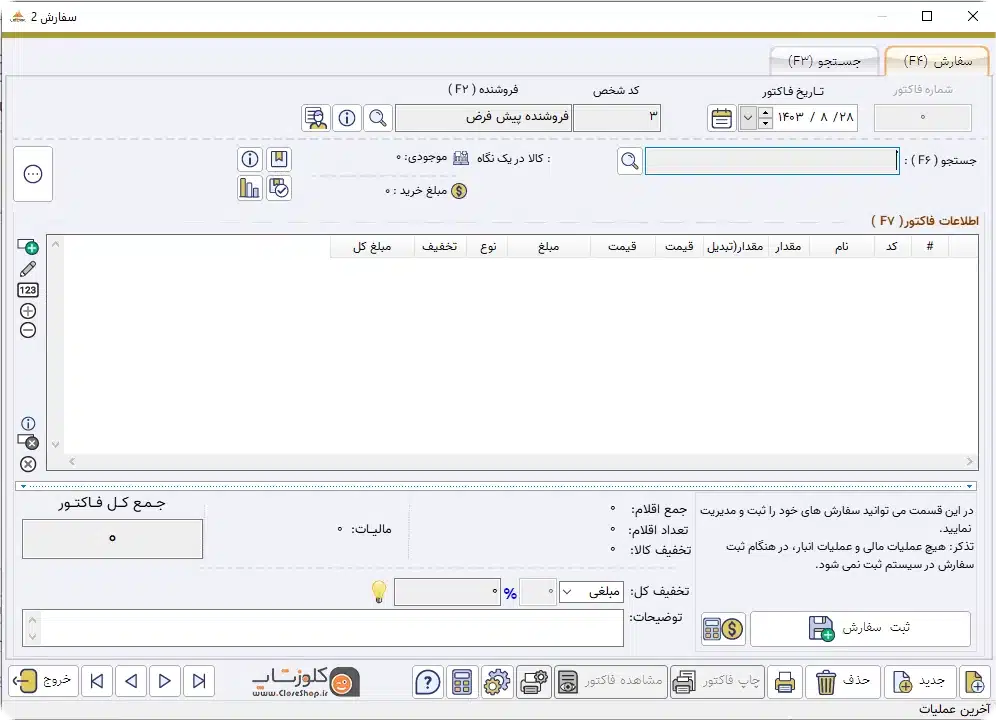Click the help question mark button
Screen dimensions: 996x720
tap(427, 683)
